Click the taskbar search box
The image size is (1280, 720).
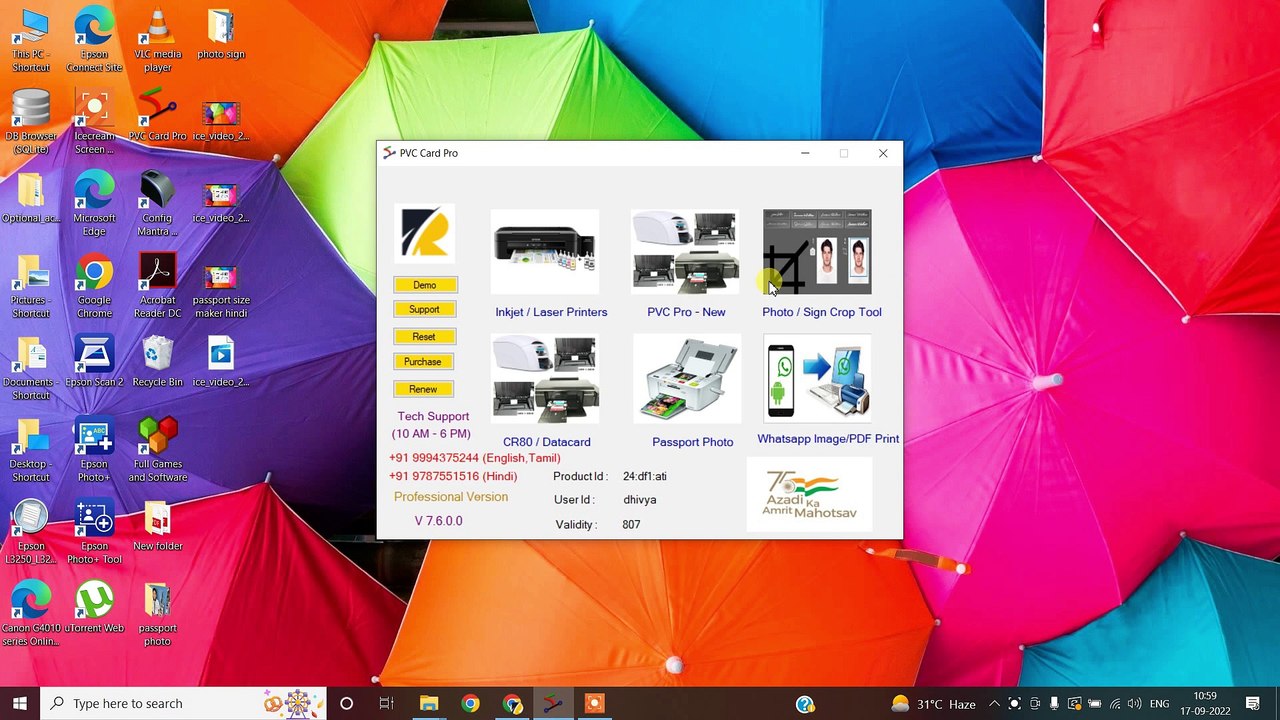[x=183, y=703]
